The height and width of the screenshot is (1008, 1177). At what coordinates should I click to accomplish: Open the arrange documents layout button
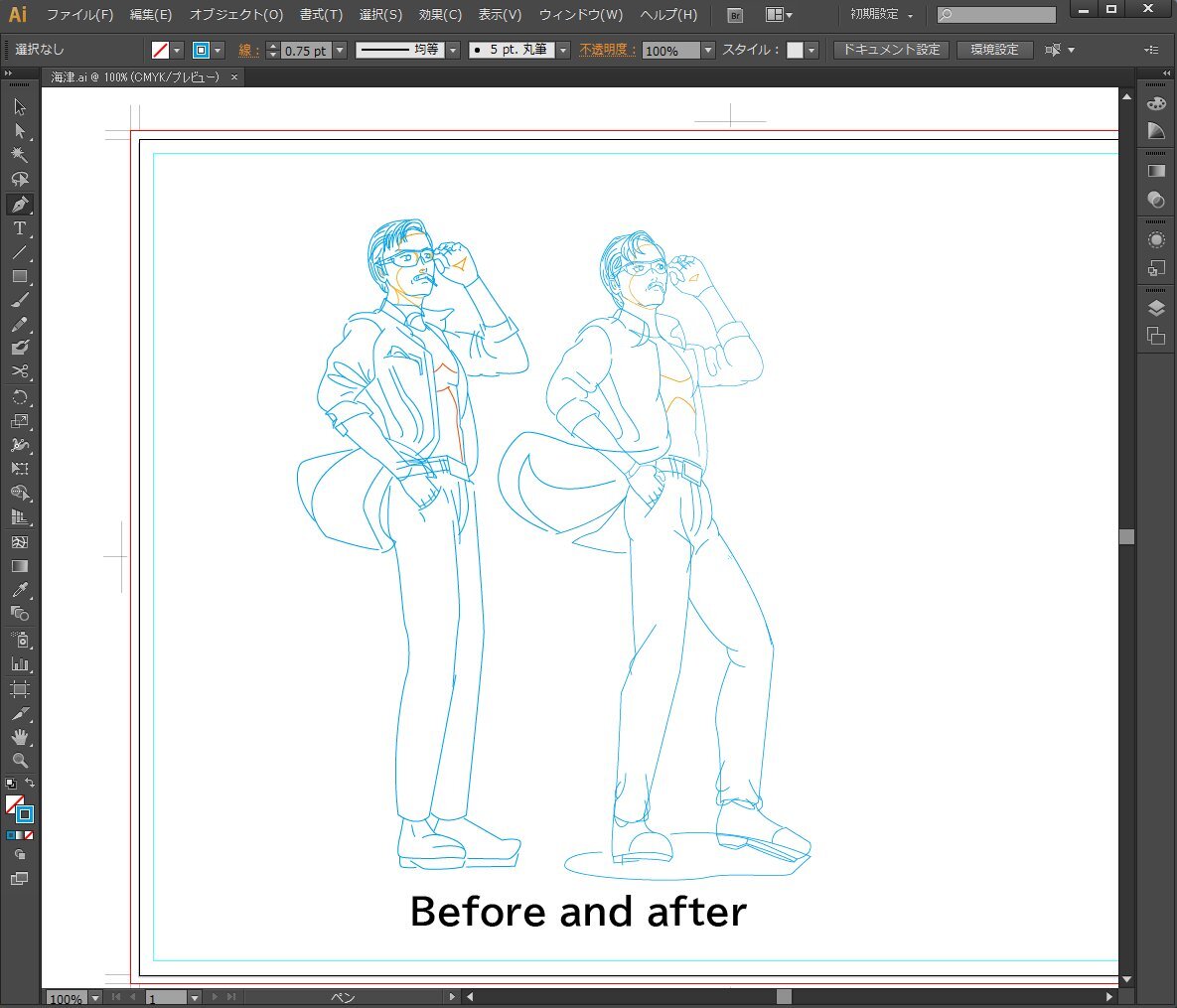[779, 15]
